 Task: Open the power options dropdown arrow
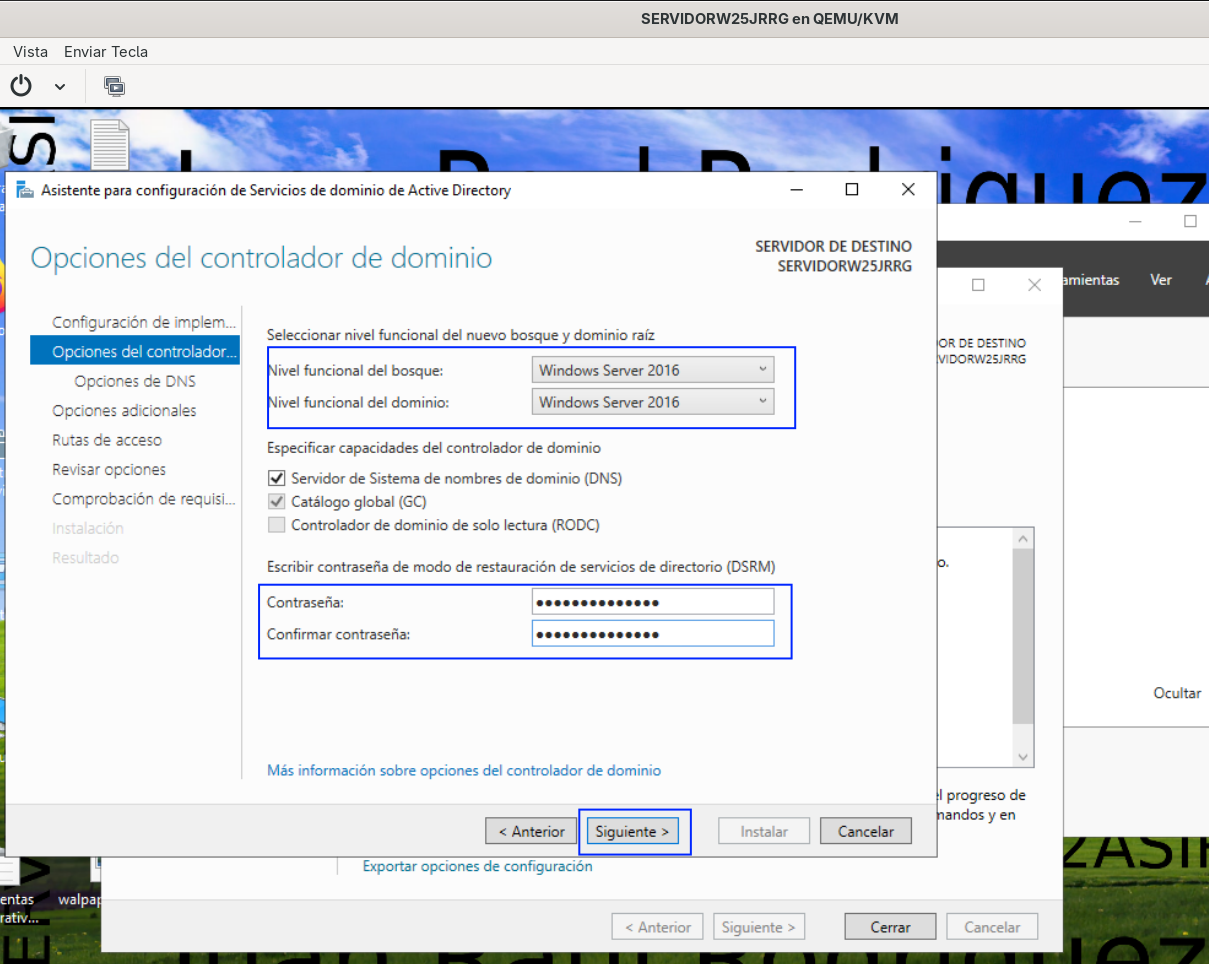pyautogui.click(x=60, y=87)
